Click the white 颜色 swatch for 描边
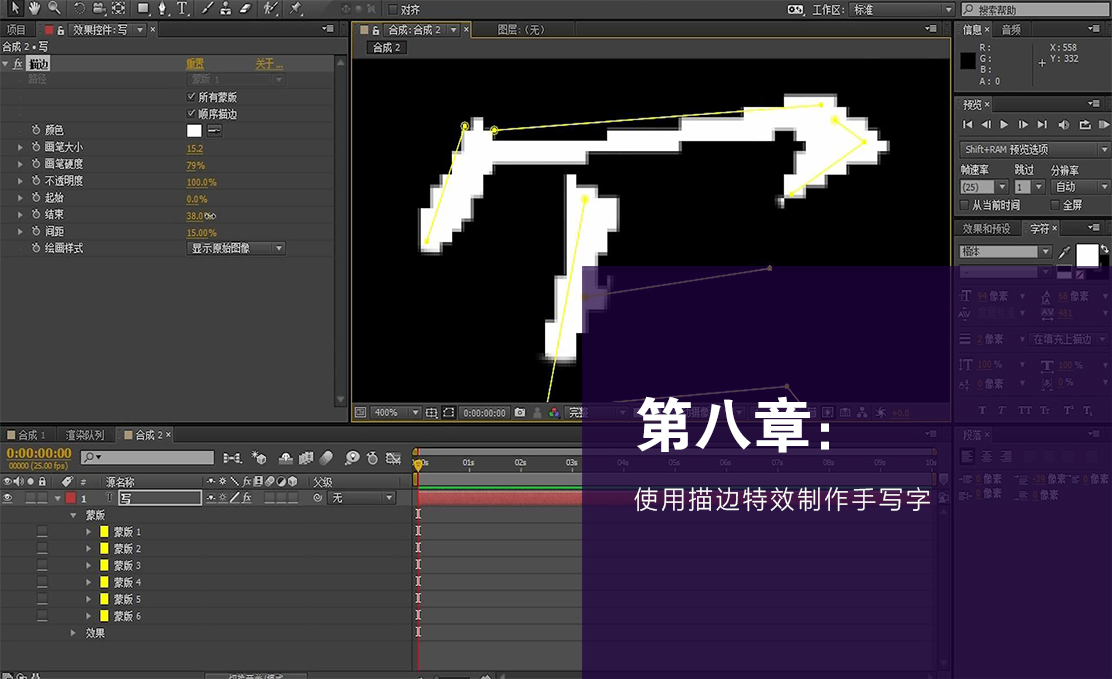The height and width of the screenshot is (679, 1112). pos(194,131)
